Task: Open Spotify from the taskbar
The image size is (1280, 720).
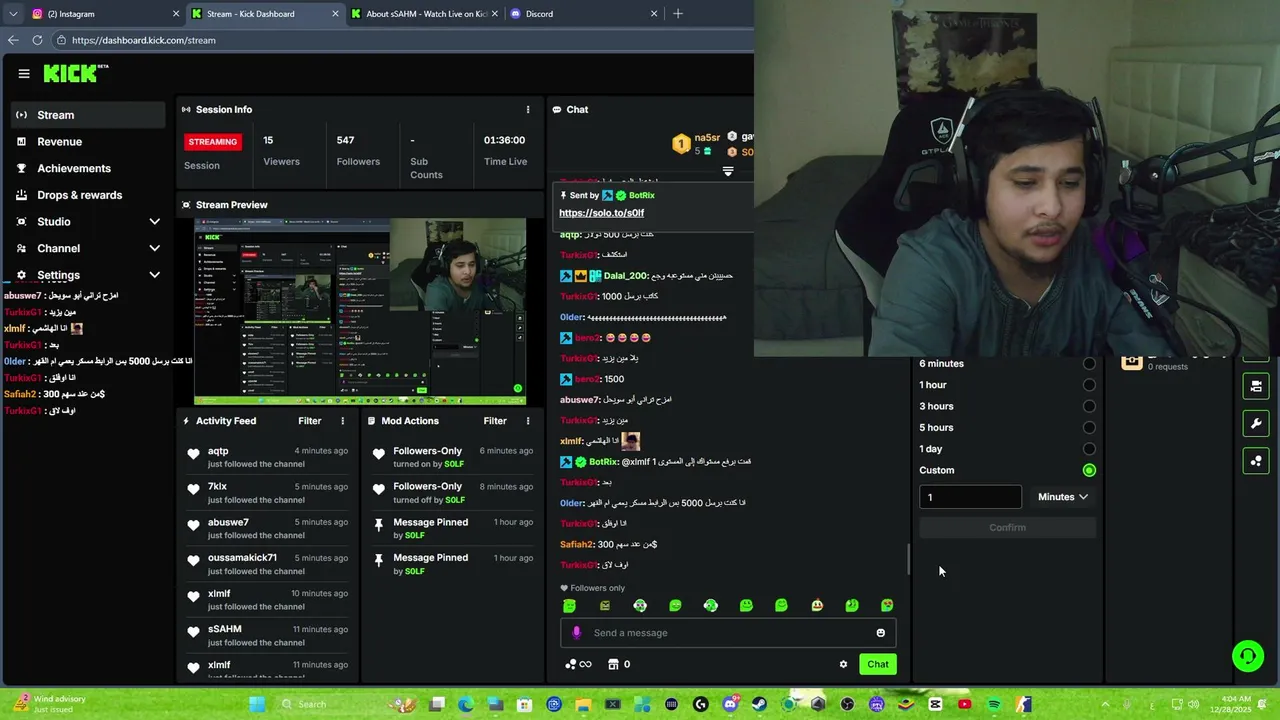Action: click(994, 704)
